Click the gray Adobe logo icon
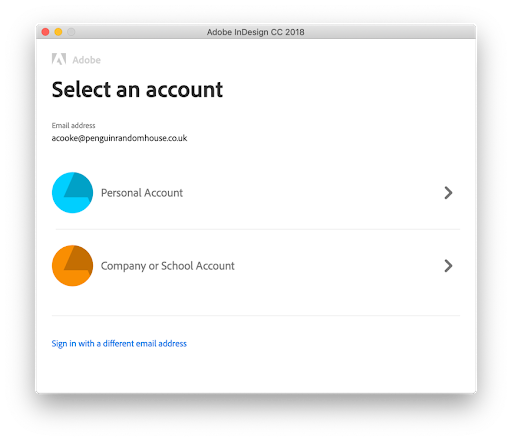Image resolution: width=512 pixels, height=441 pixels. (x=59, y=59)
